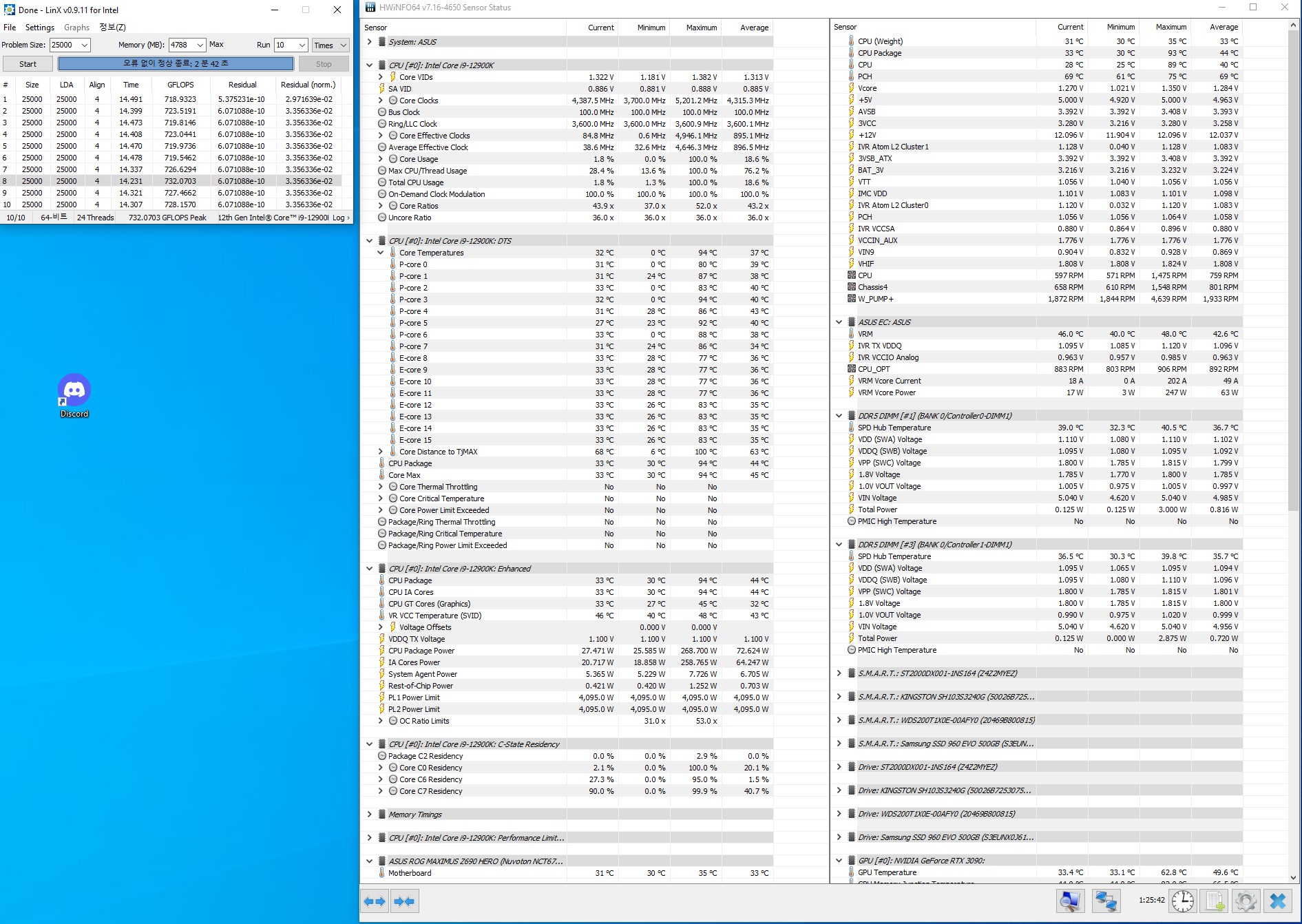Expand the Core Distance to TjMAX row
Viewport: 1302px width, 924px height.
point(381,452)
